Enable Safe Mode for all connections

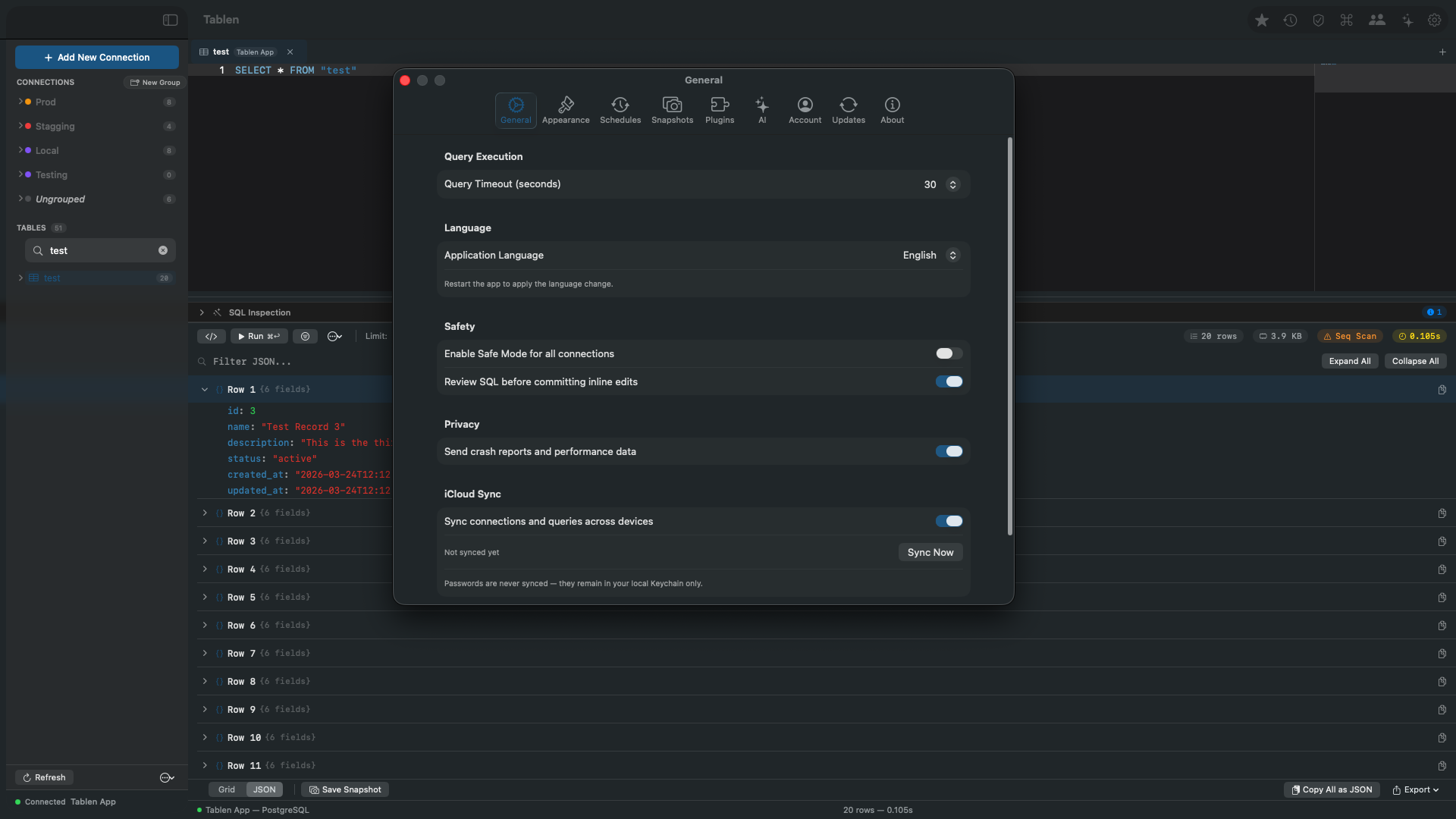(948, 354)
